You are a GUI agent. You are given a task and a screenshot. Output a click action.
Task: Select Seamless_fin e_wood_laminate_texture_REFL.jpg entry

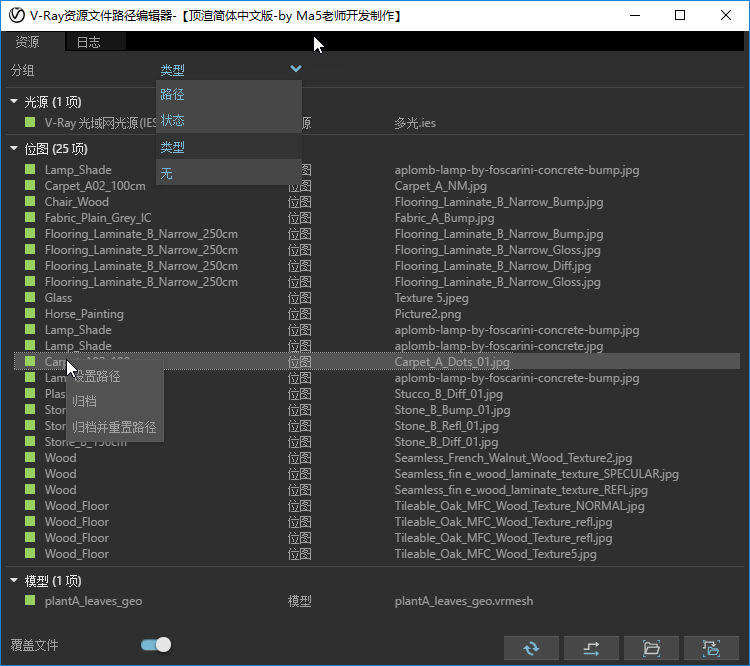[x=521, y=489]
